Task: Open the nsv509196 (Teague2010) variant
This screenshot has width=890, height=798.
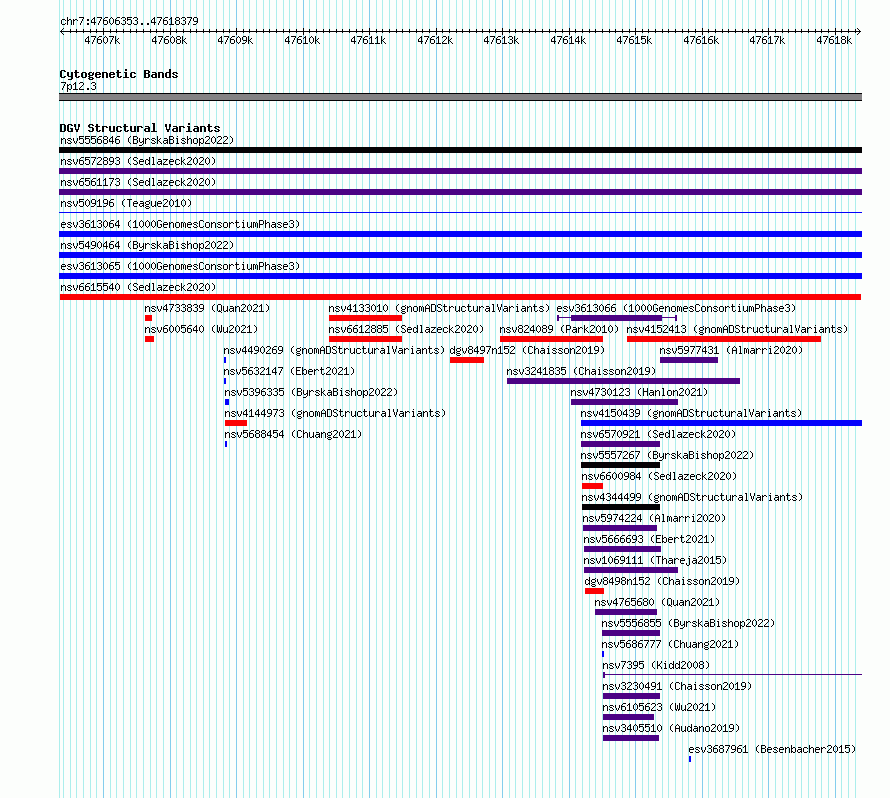Action: pyautogui.click(x=126, y=203)
